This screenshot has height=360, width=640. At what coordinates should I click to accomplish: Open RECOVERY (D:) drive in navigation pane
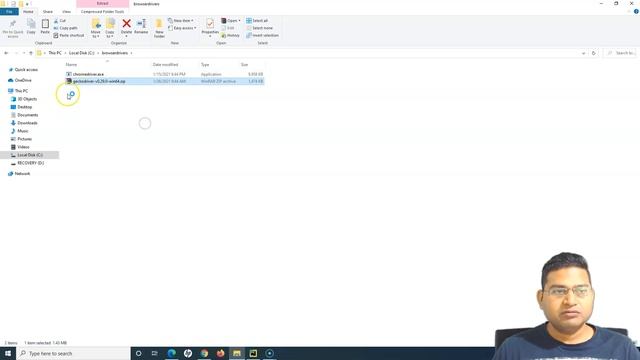[x=30, y=163]
